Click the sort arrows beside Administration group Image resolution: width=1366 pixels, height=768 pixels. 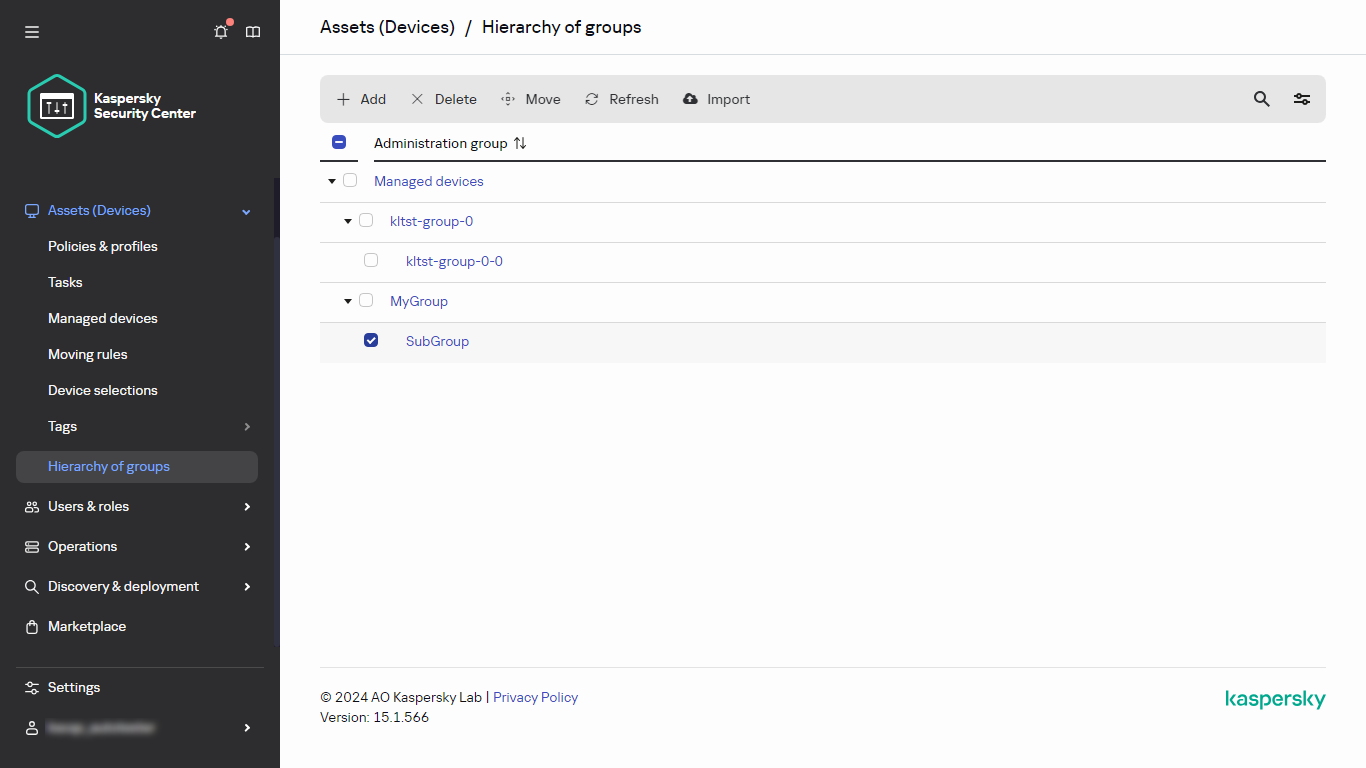(520, 143)
